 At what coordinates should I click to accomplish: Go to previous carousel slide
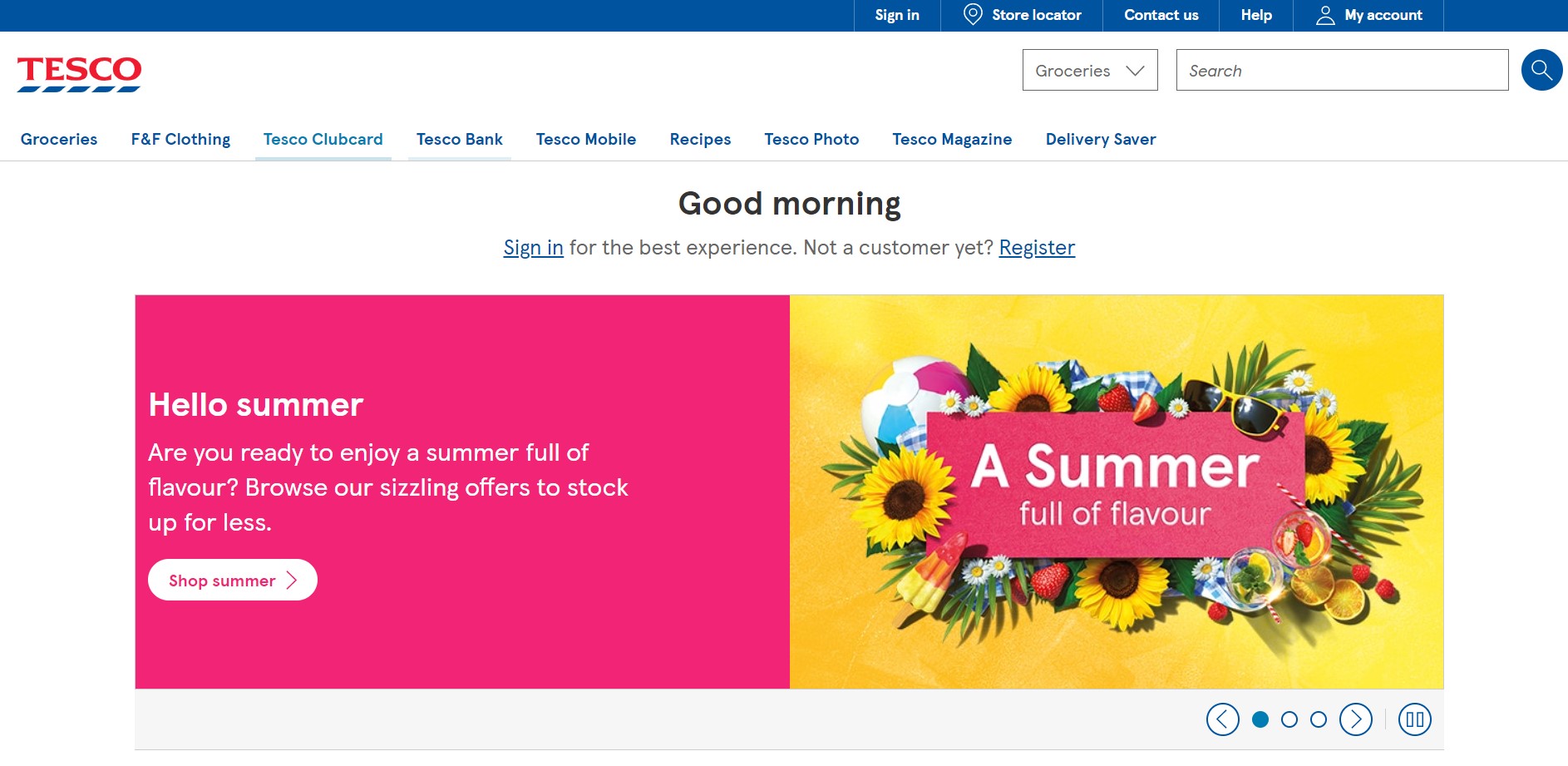(1222, 719)
